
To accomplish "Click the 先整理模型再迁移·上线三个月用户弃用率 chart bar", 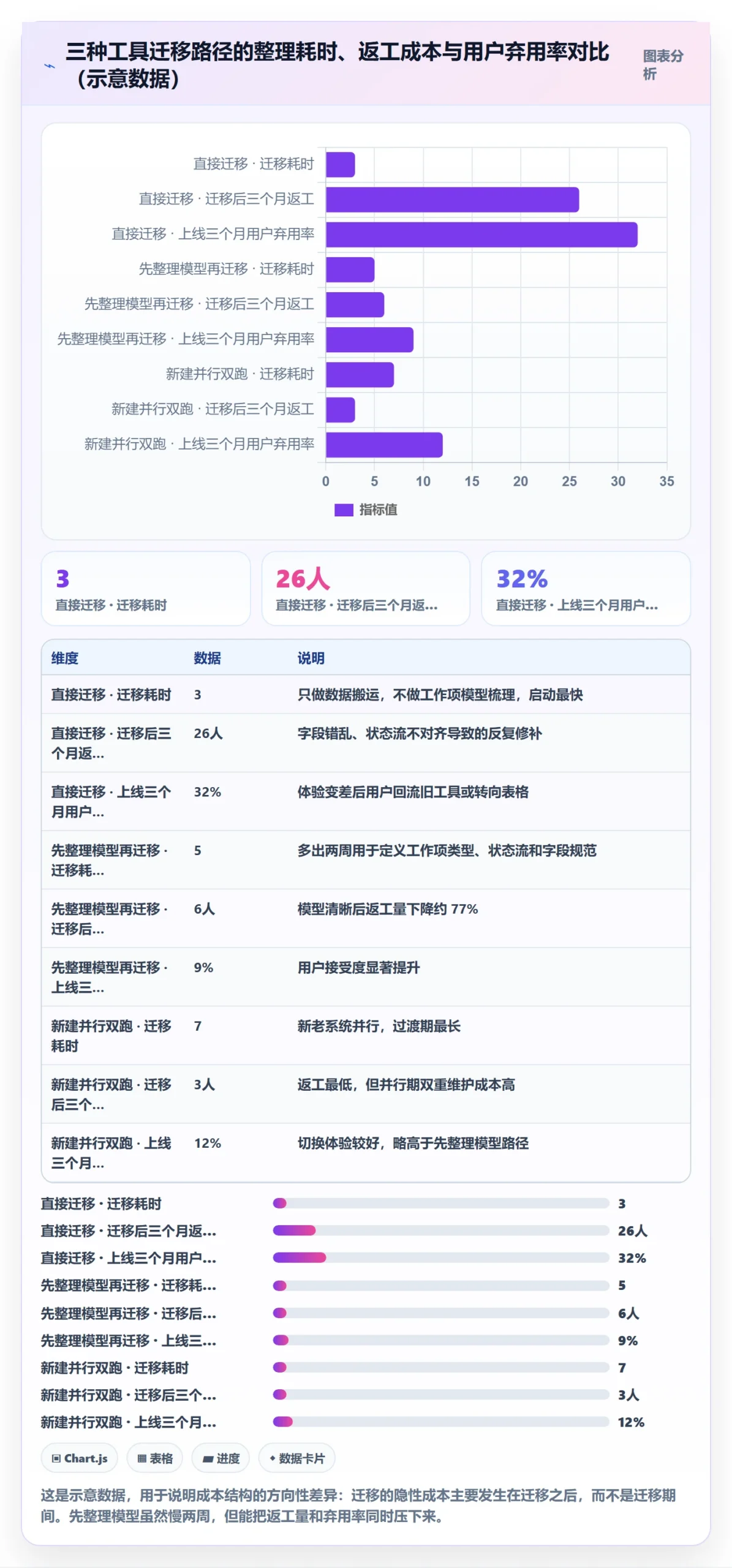I will pos(369,339).
